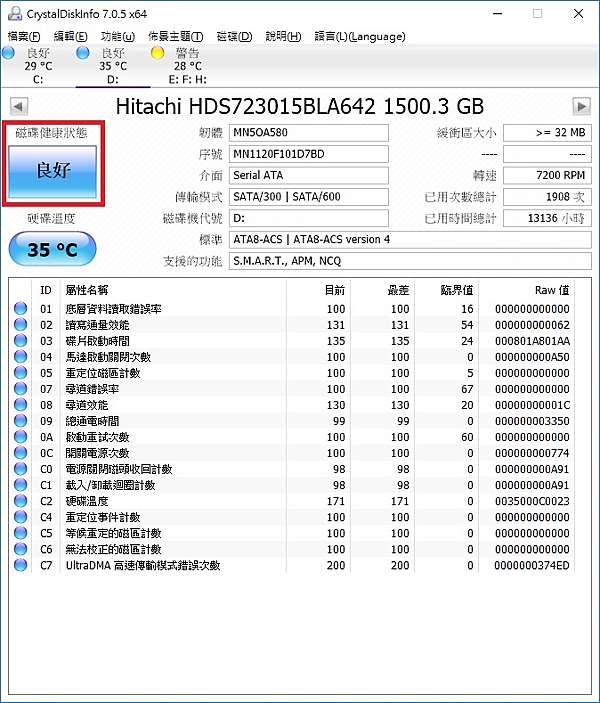The image size is (600, 703).
Task: Select the 總通電時間 attribute row
Action: [292, 421]
